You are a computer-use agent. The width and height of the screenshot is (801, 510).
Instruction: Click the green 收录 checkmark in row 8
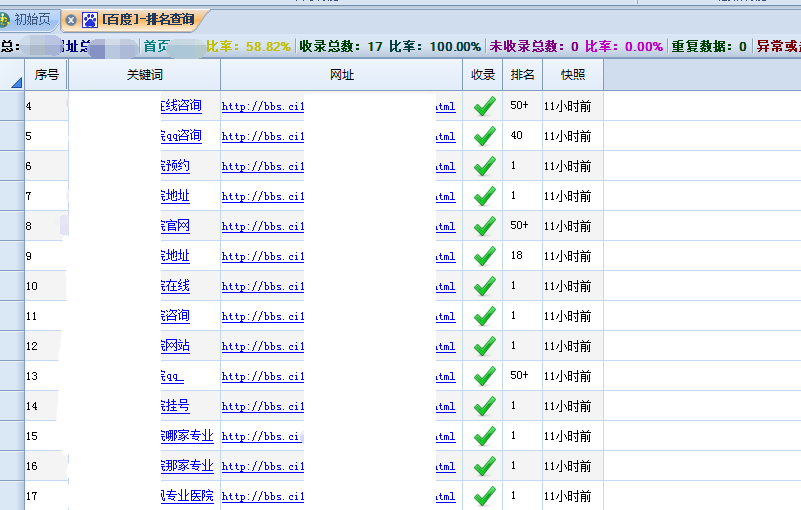(x=484, y=226)
